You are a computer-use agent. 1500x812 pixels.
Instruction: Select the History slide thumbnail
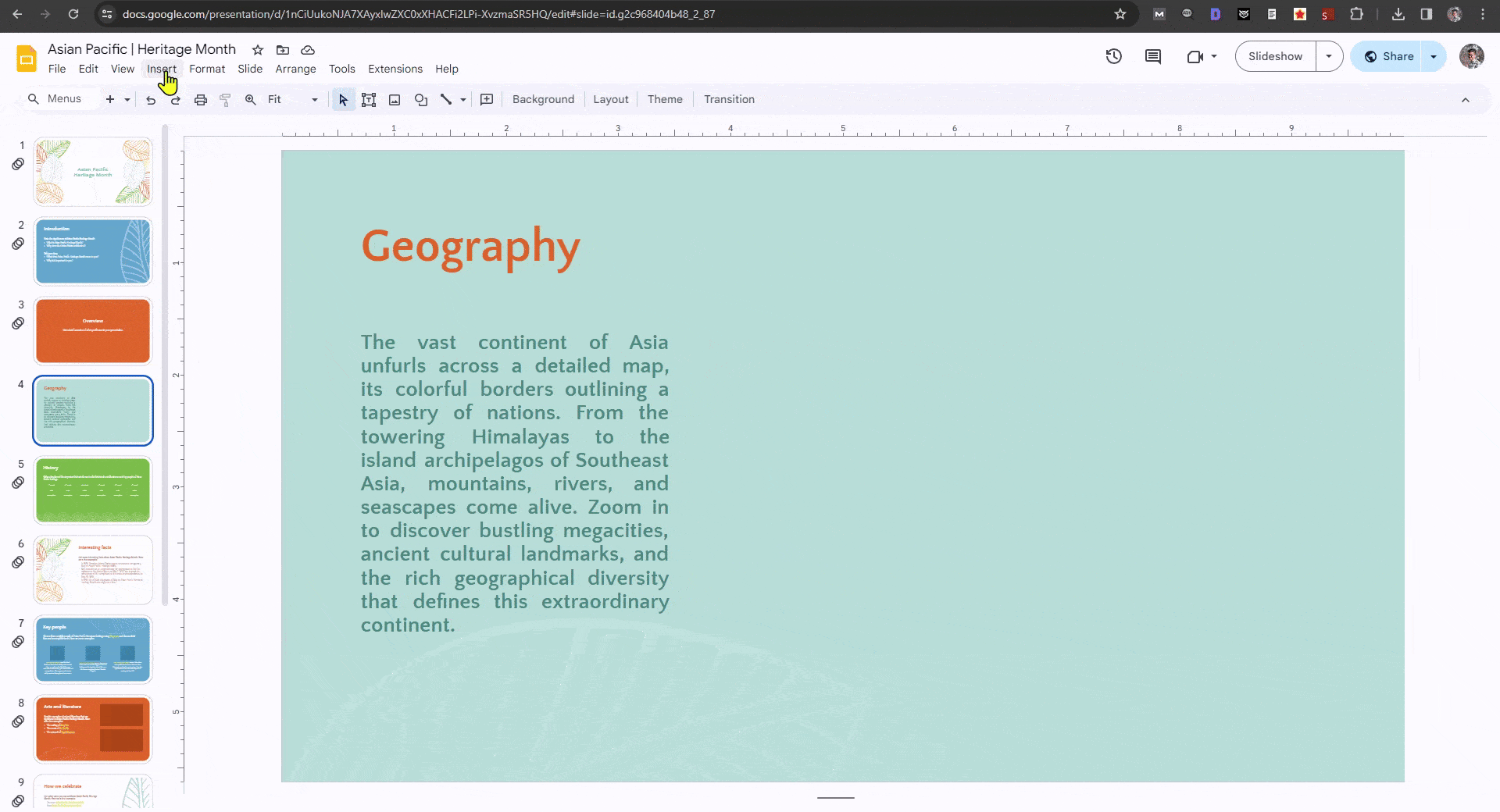tap(92, 490)
